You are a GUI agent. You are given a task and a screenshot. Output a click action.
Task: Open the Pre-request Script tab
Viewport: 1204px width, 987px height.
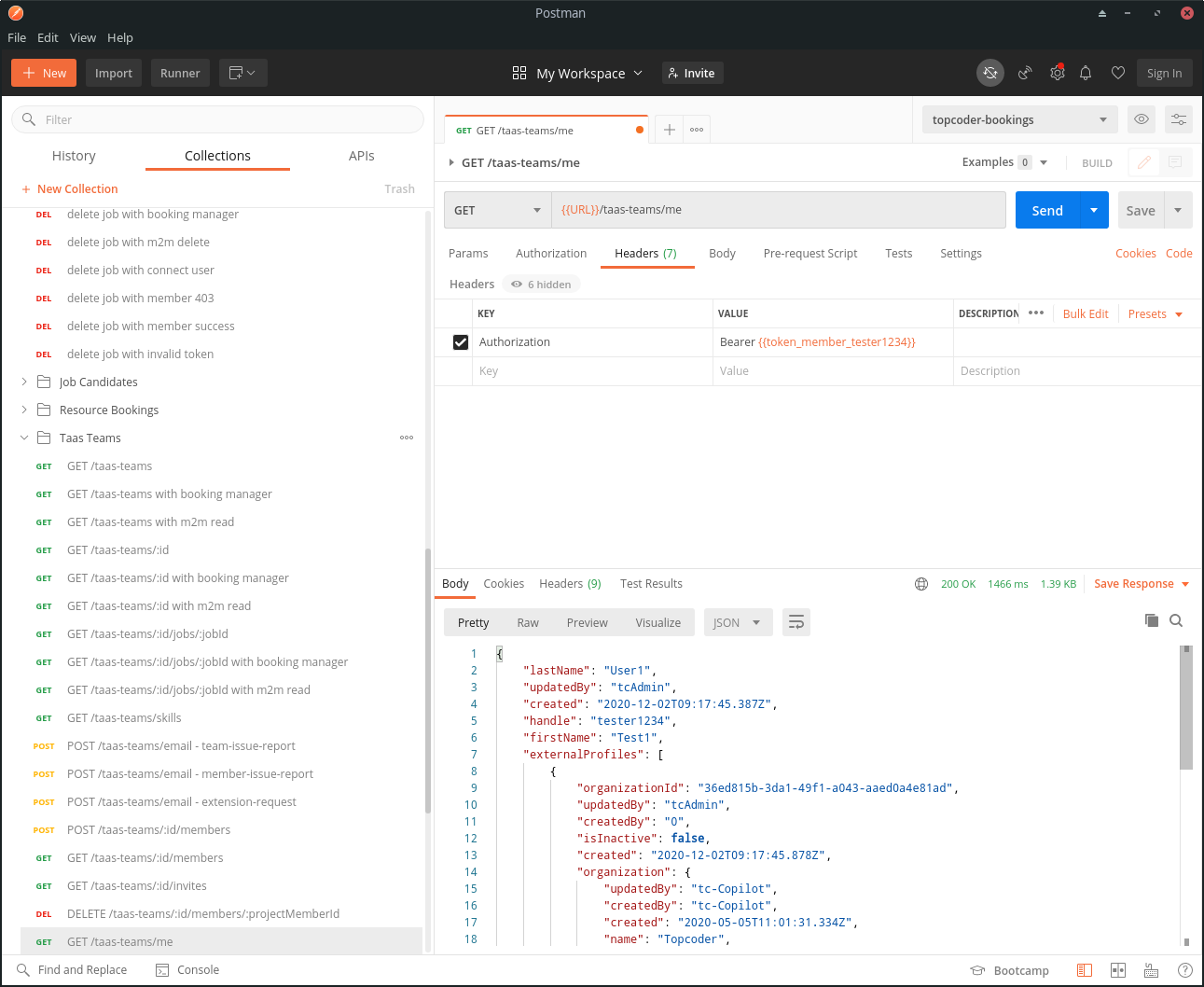tap(810, 253)
